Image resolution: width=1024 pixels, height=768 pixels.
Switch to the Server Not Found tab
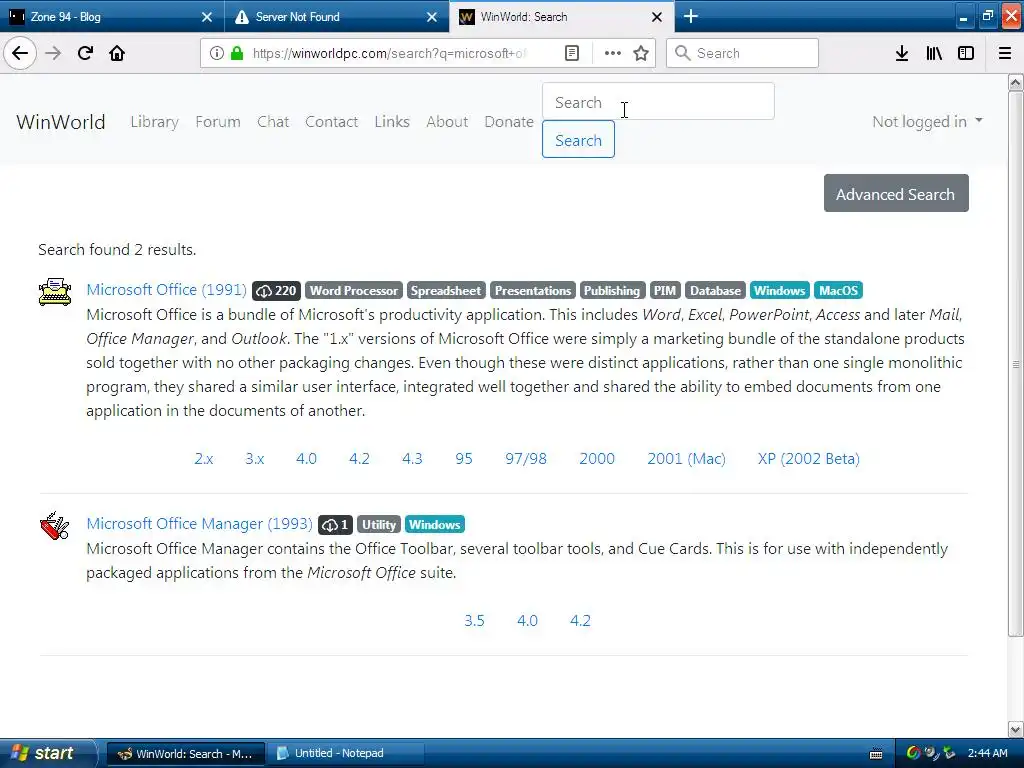click(336, 16)
